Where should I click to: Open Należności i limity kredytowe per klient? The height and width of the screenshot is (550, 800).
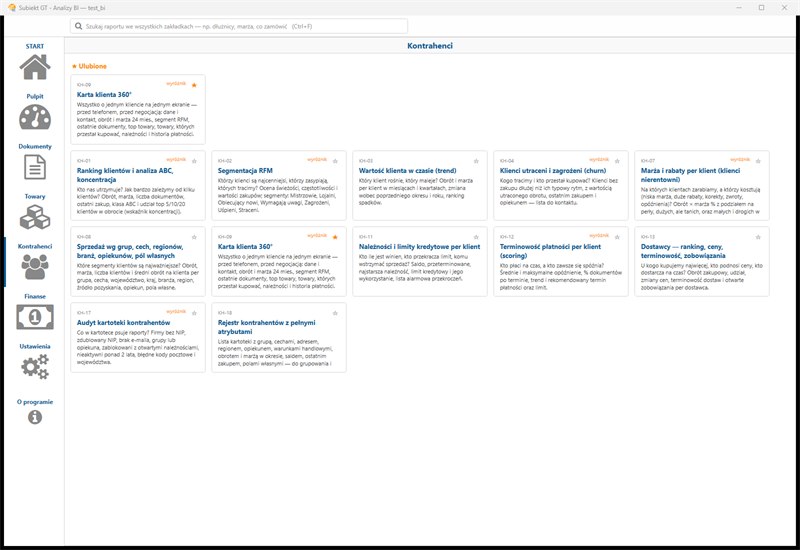pyautogui.click(x=419, y=246)
